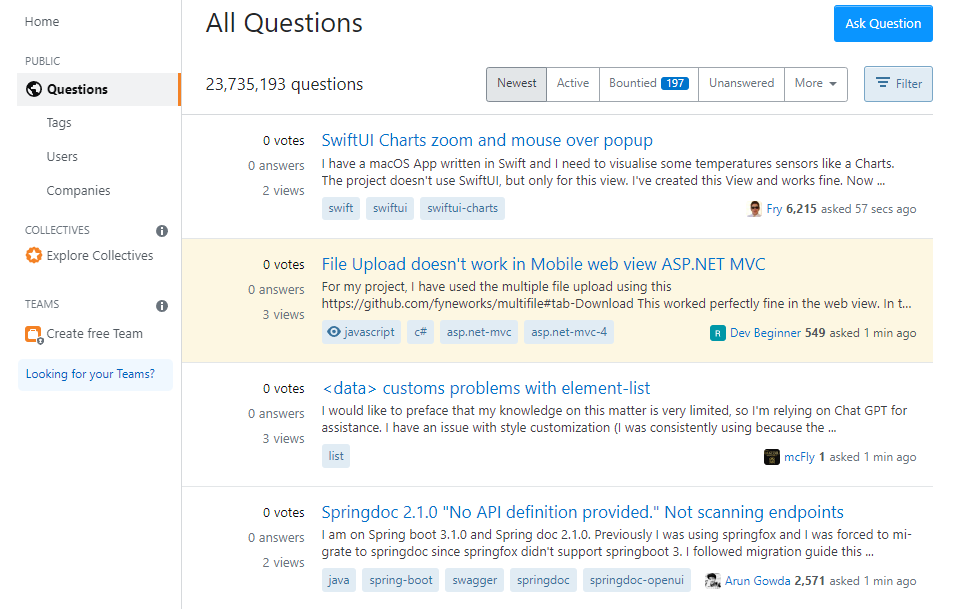Click the swiftui tag

pos(390,208)
